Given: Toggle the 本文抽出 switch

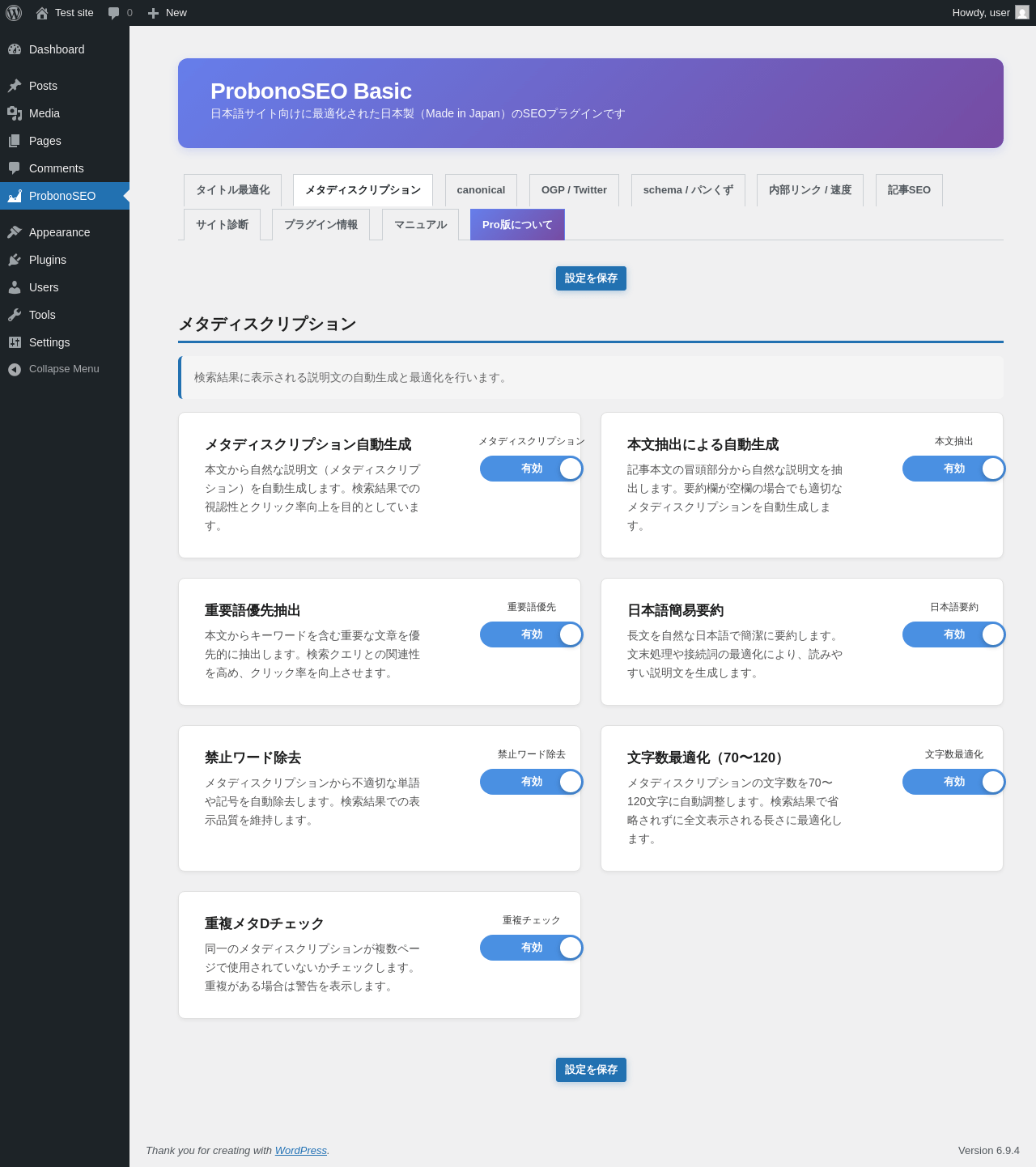Looking at the screenshot, I should click(954, 469).
